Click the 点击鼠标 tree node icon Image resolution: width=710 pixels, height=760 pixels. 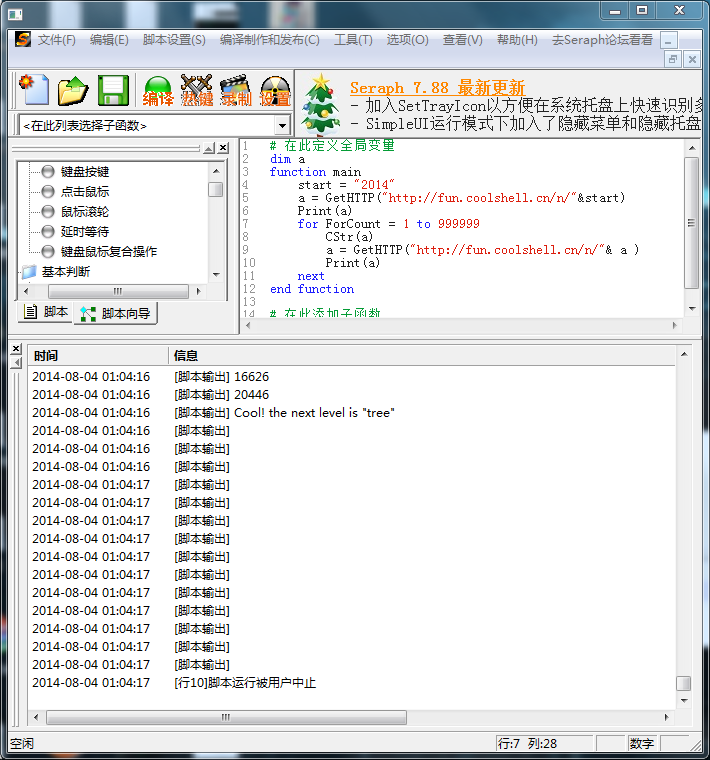pos(47,191)
